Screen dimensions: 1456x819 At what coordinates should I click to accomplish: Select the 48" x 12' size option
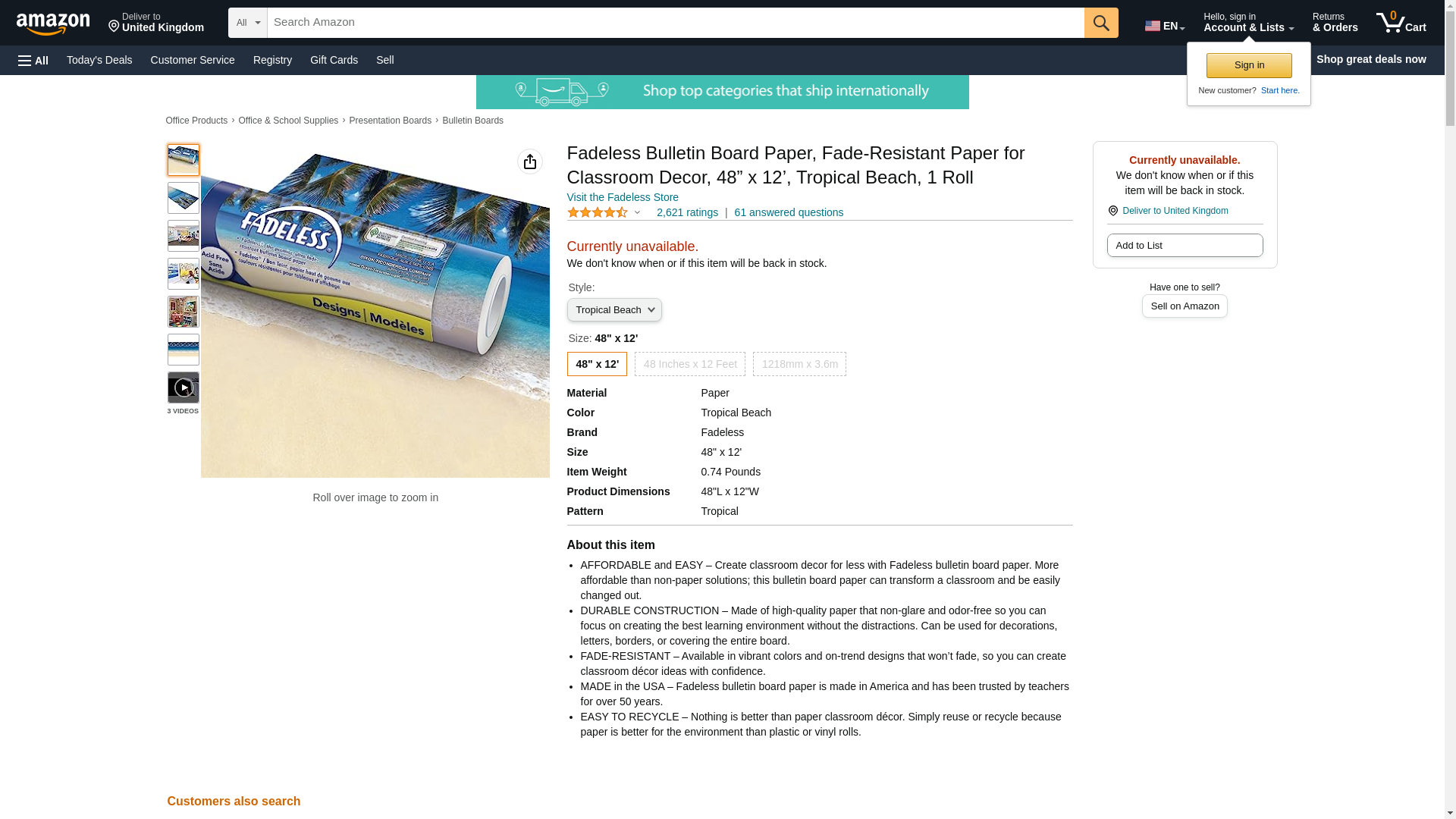tap(597, 364)
